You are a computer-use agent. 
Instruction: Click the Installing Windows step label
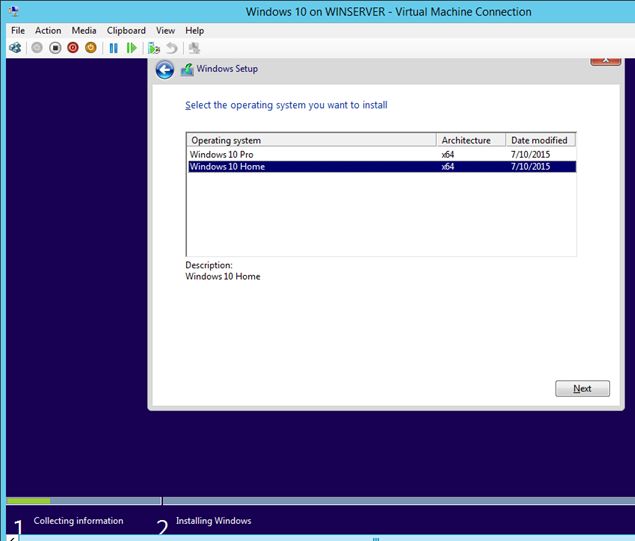[x=213, y=521]
